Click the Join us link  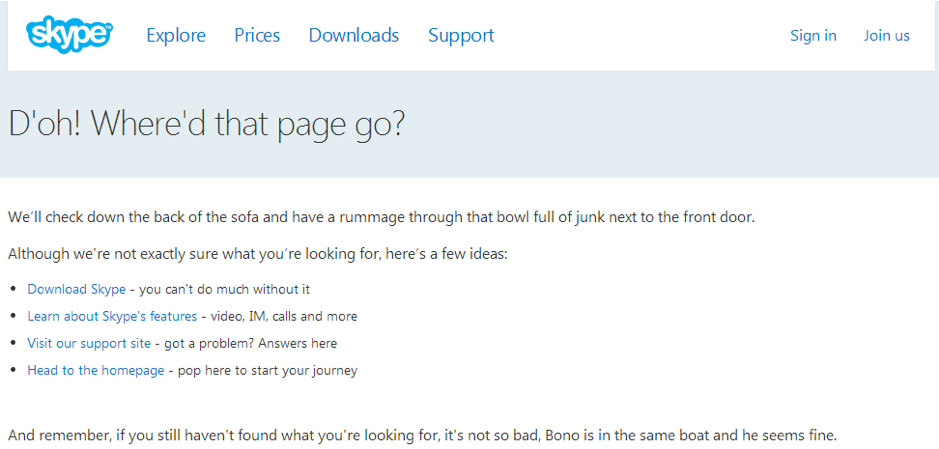pyautogui.click(x=886, y=35)
